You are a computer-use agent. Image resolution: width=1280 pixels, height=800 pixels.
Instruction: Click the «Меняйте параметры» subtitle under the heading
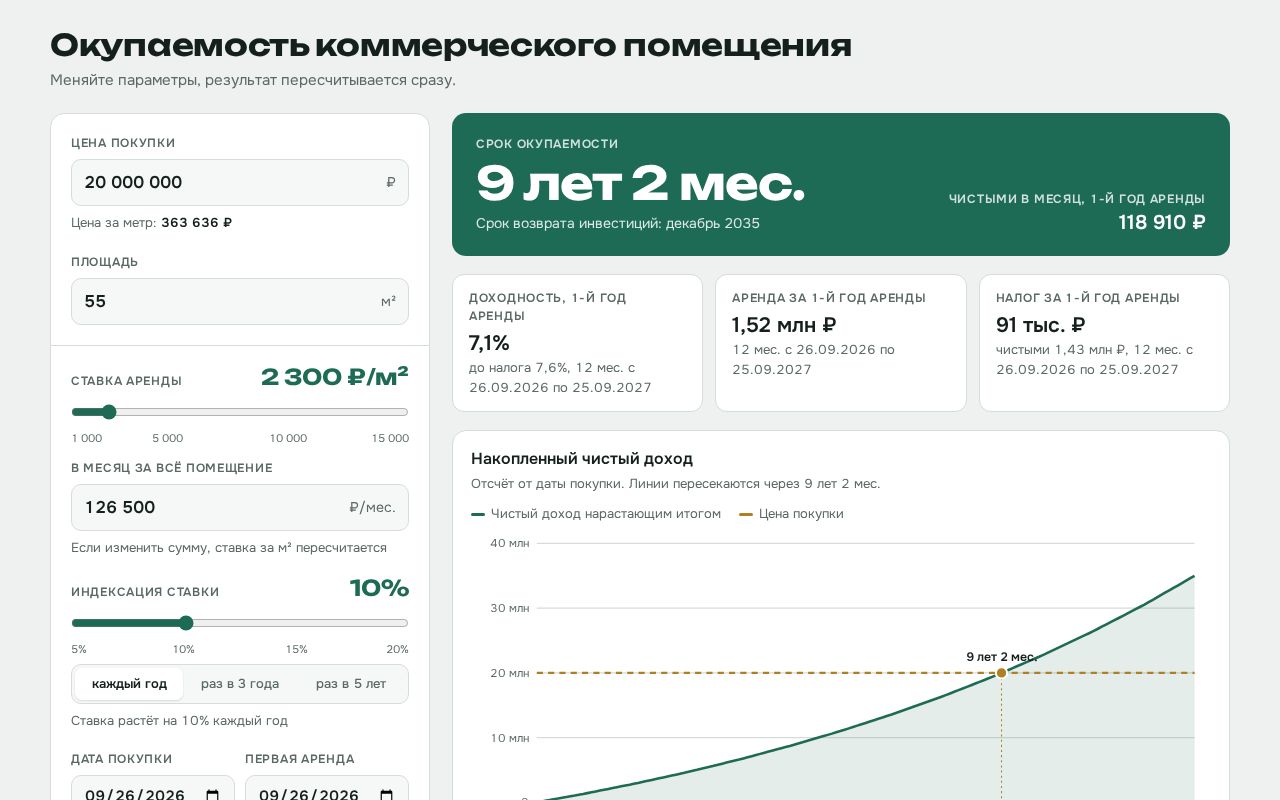click(253, 80)
